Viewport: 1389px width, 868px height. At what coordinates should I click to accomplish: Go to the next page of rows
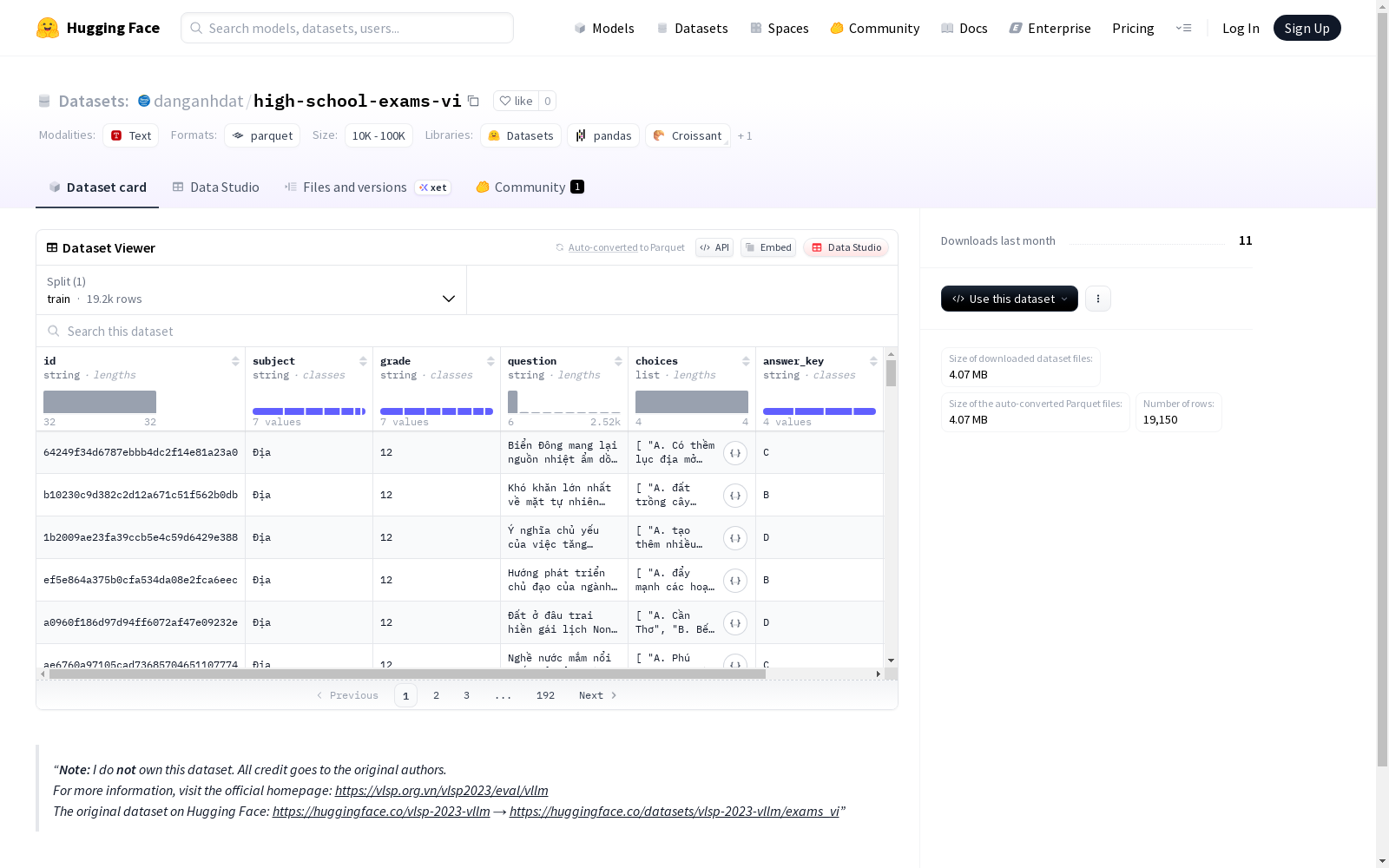(x=598, y=695)
